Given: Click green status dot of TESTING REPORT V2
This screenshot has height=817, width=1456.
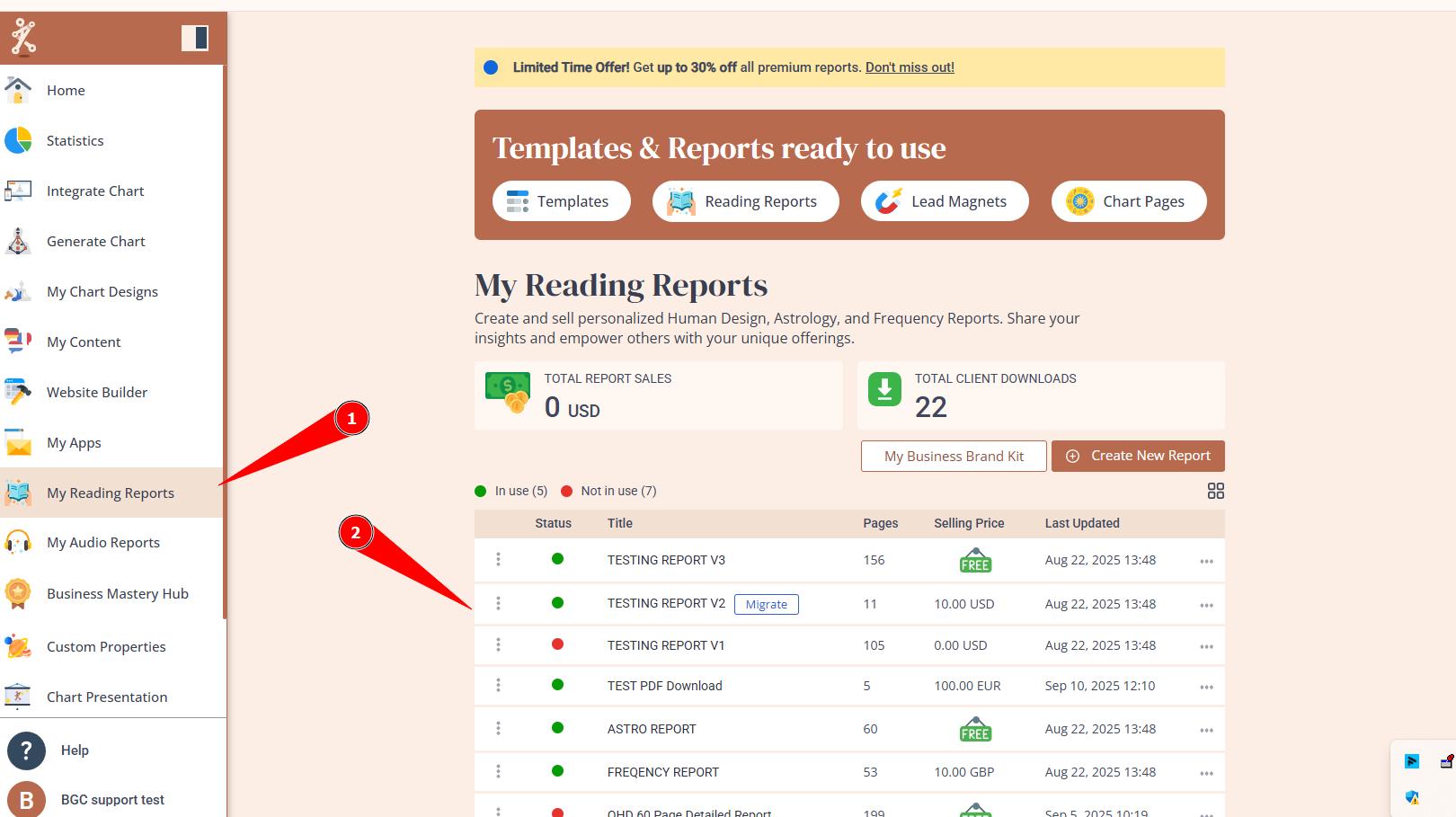Looking at the screenshot, I should point(557,603).
